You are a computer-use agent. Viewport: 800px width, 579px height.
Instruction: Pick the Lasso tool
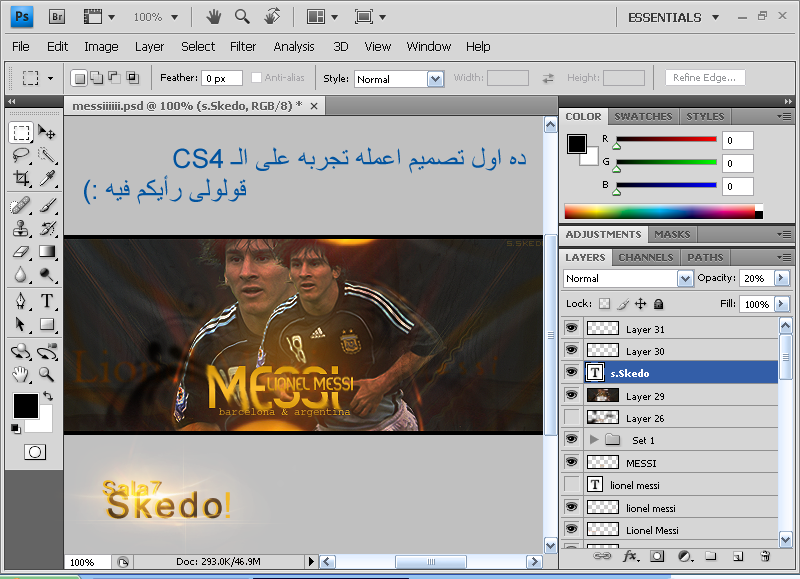(21, 155)
